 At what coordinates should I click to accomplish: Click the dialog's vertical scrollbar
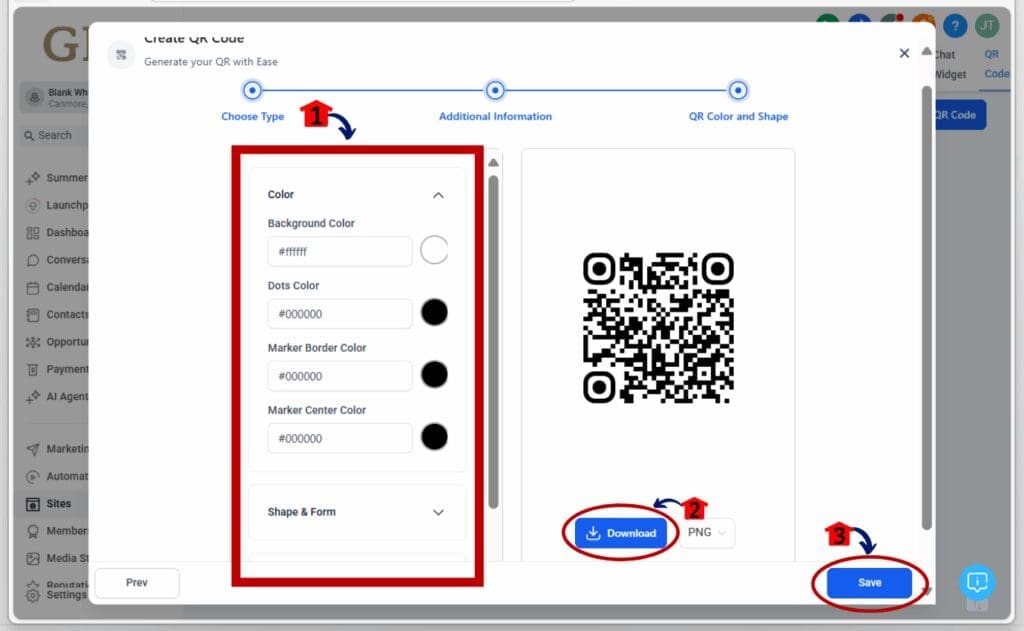pos(927,307)
